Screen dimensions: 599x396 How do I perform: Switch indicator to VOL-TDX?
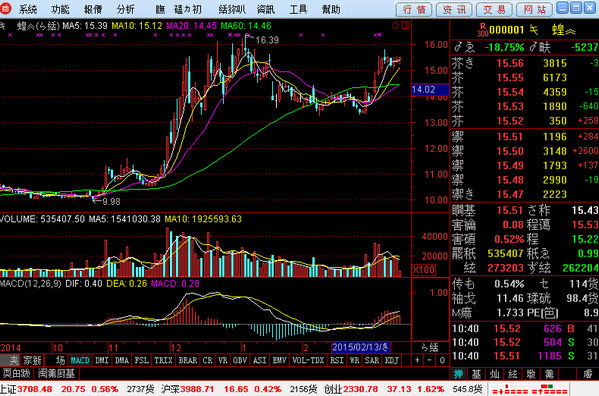(308, 360)
